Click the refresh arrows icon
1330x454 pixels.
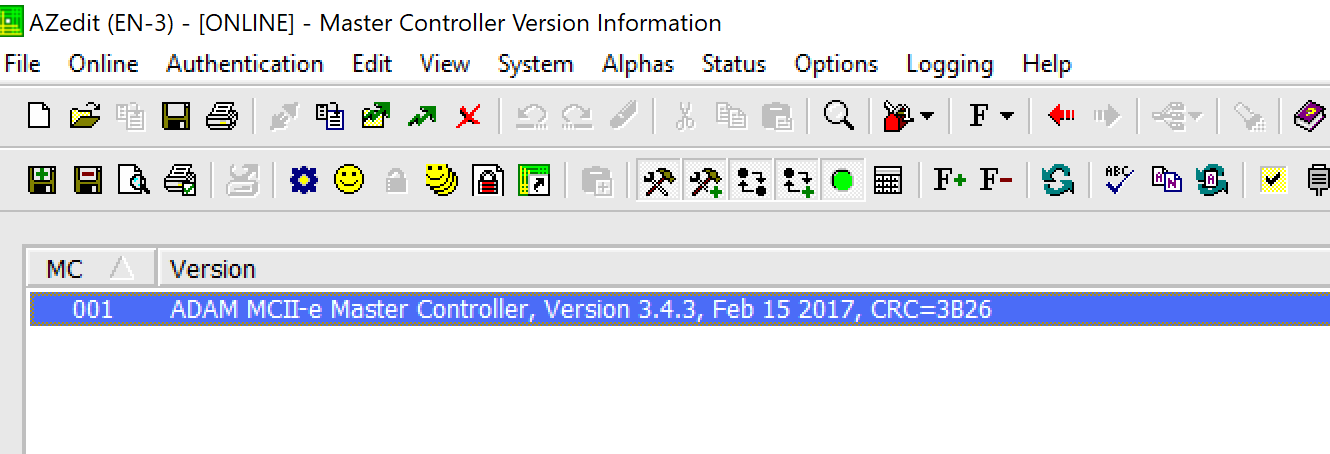[1057, 181]
